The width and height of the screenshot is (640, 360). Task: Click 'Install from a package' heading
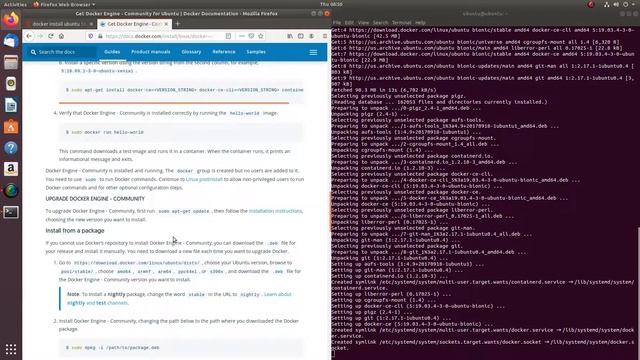click(x=75, y=231)
